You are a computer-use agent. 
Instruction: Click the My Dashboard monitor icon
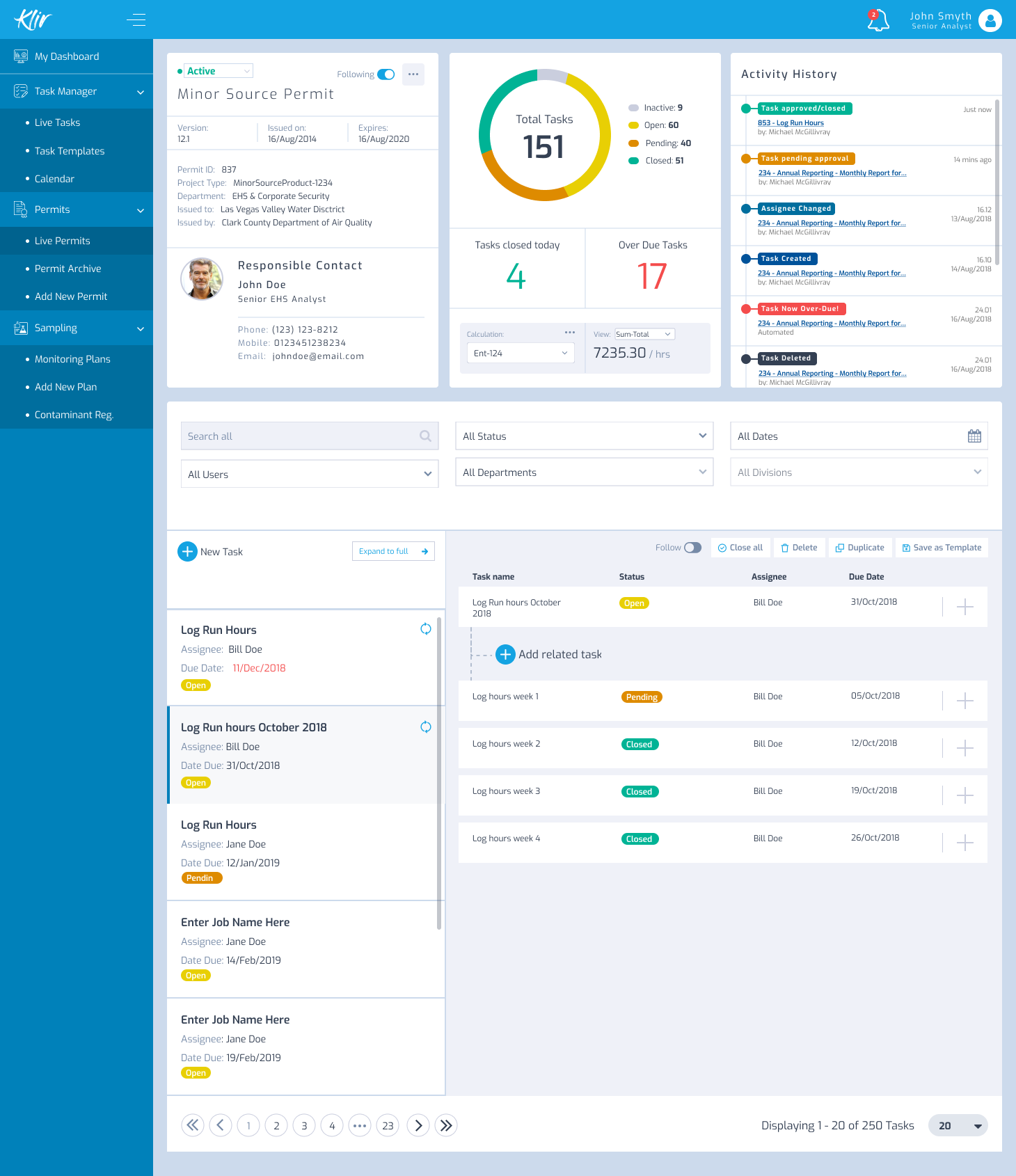pyautogui.click(x=21, y=56)
